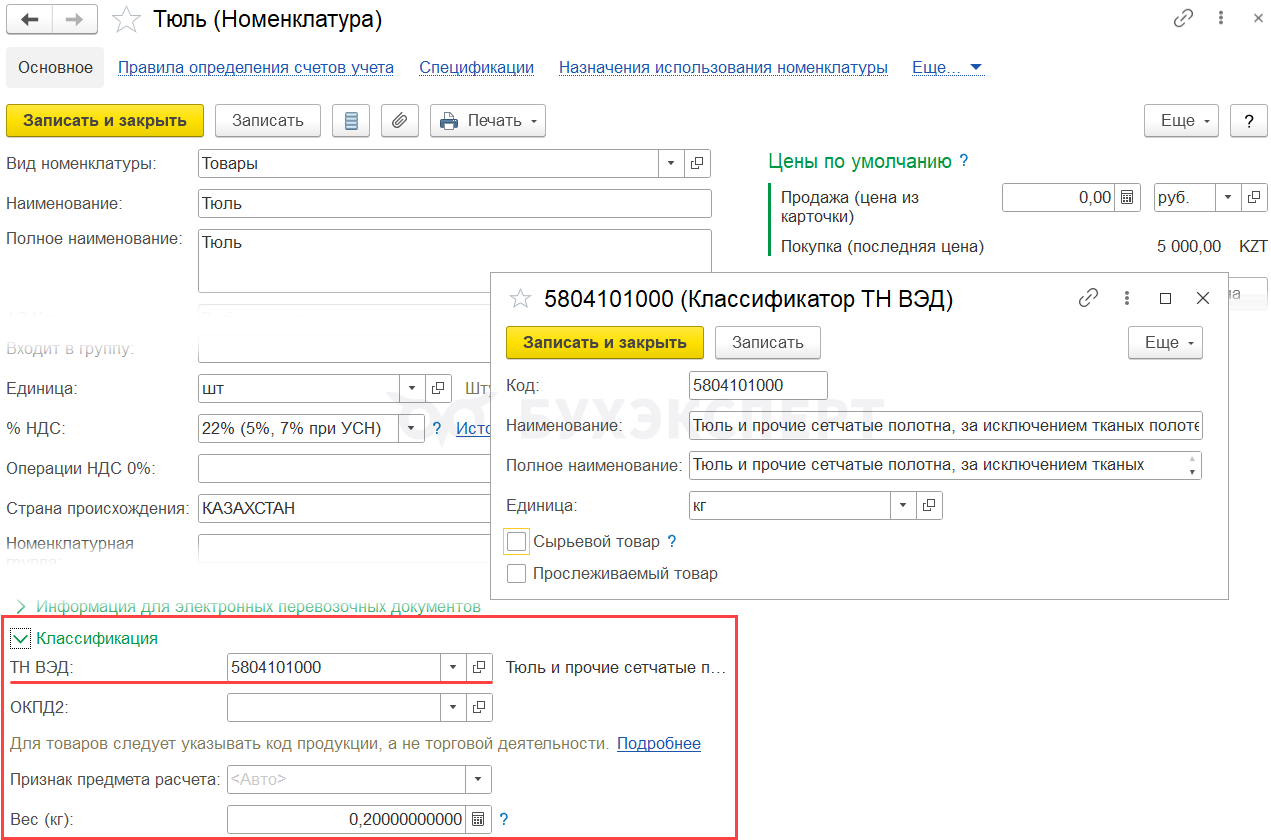1271x840 pixels.
Task: Click Продажа price 0,00 field
Action: coord(1059,197)
